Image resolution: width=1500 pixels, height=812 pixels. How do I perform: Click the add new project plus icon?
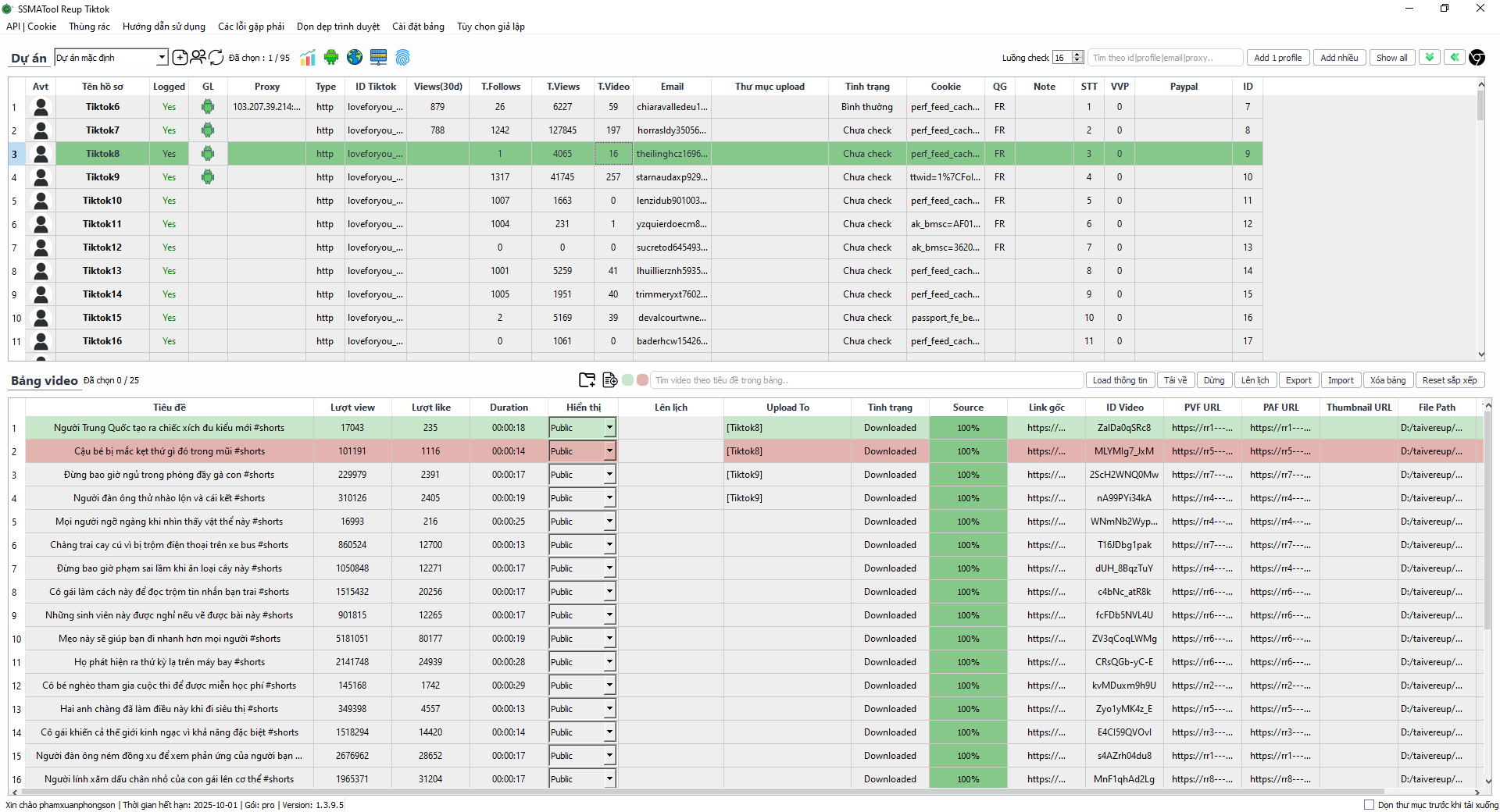(180, 57)
